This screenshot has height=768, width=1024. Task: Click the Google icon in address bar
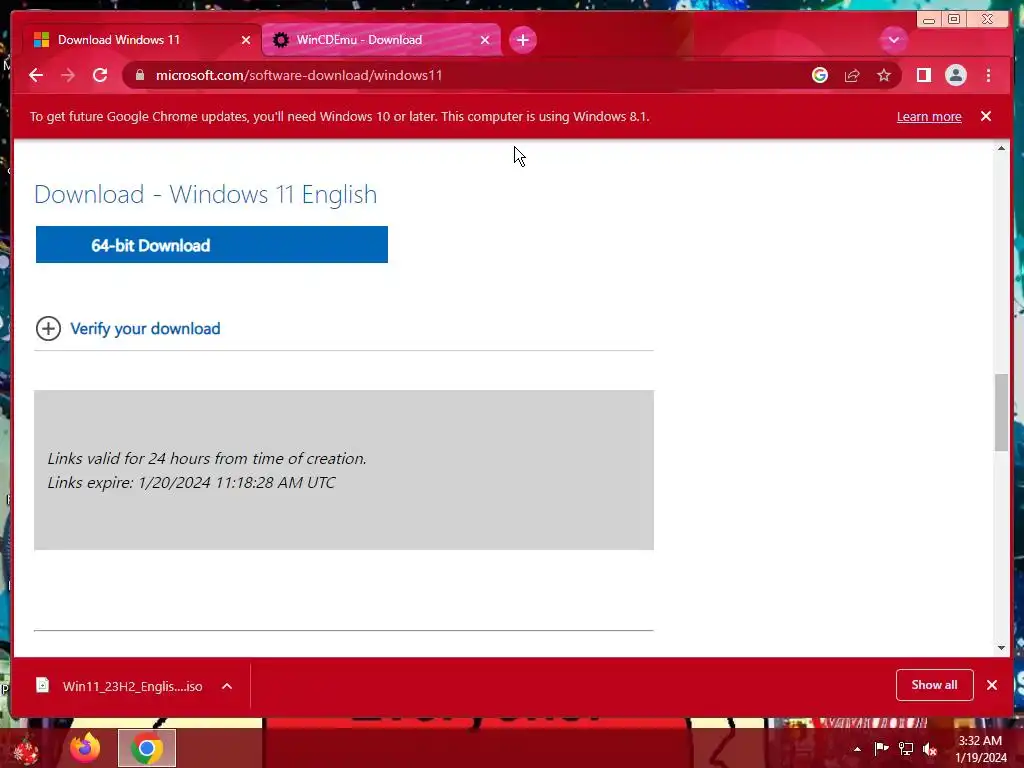click(x=820, y=75)
